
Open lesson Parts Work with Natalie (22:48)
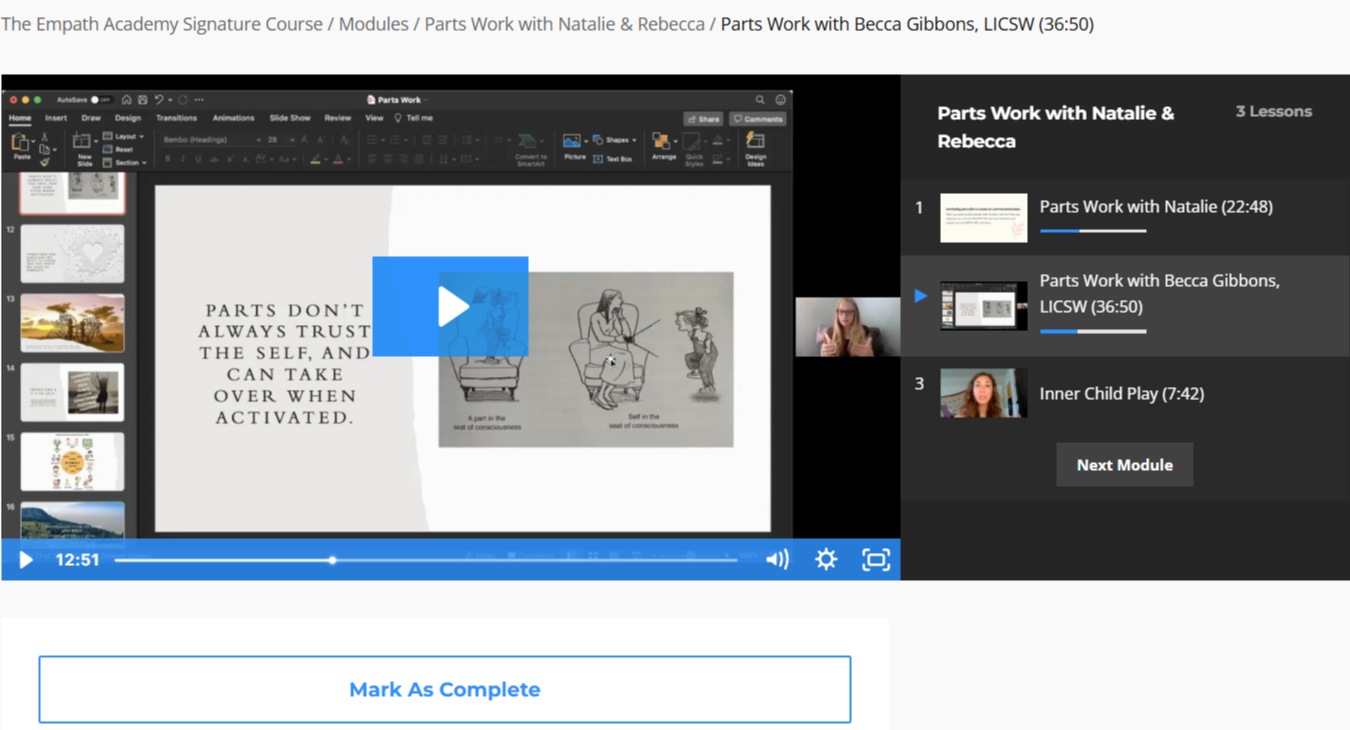point(1155,207)
